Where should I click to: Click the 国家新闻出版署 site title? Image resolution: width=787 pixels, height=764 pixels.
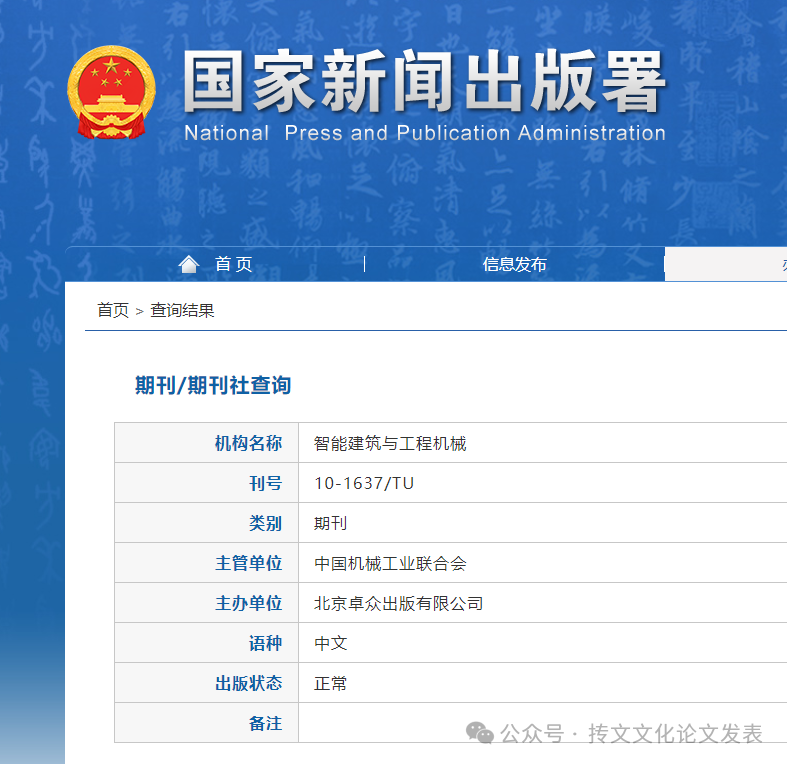click(x=424, y=81)
